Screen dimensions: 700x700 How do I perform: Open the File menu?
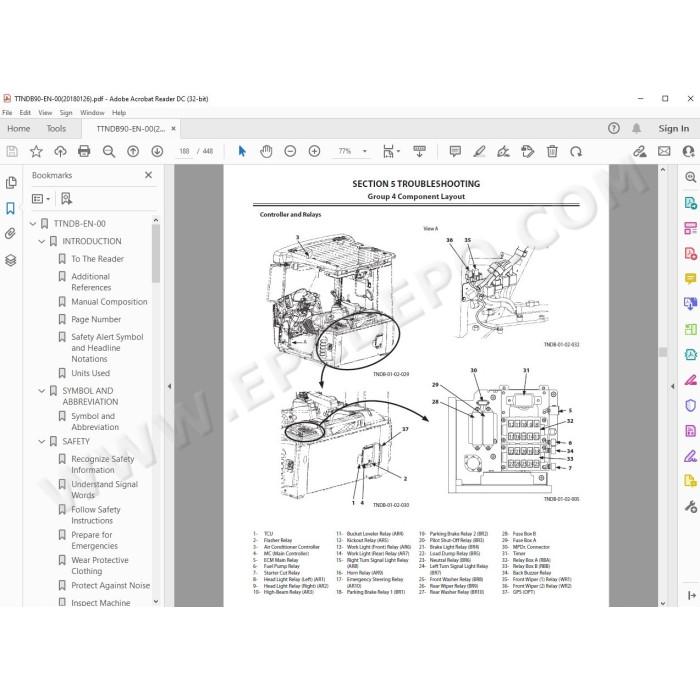(x=7, y=112)
